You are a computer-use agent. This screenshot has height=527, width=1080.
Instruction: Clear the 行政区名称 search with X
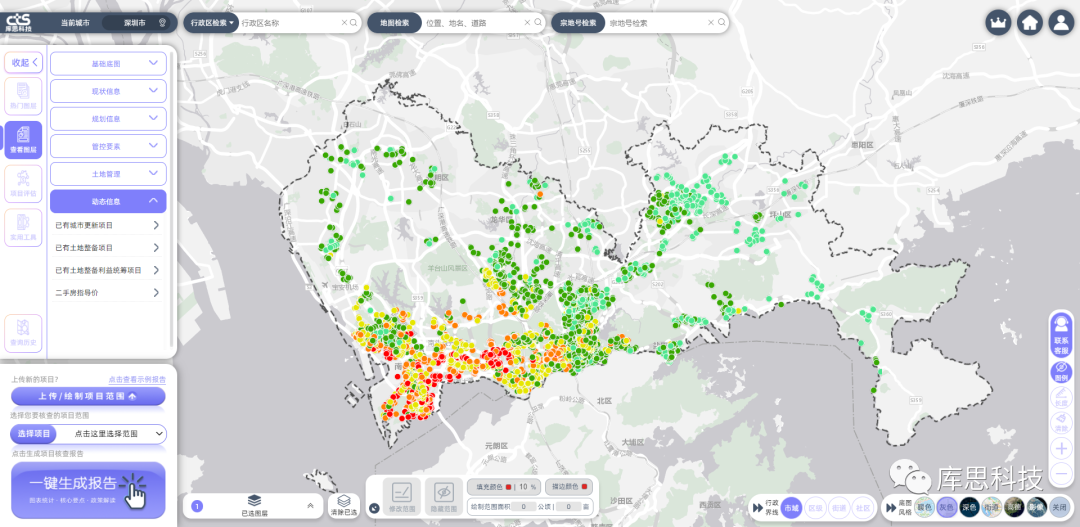[344, 23]
